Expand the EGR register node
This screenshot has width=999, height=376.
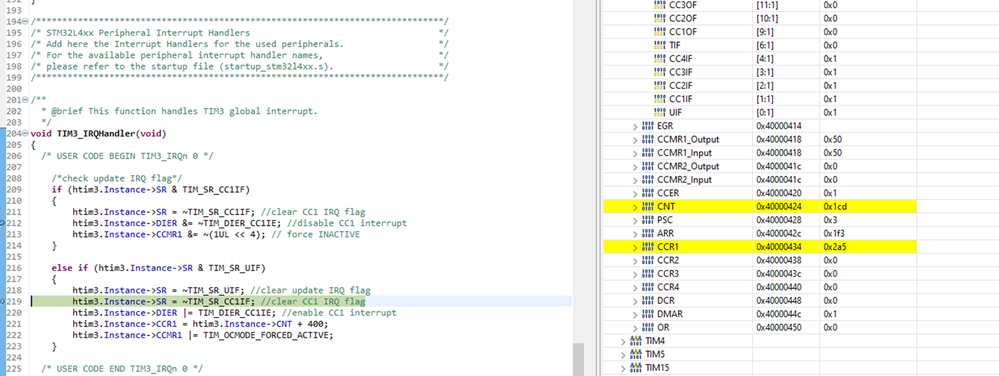coord(635,126)
